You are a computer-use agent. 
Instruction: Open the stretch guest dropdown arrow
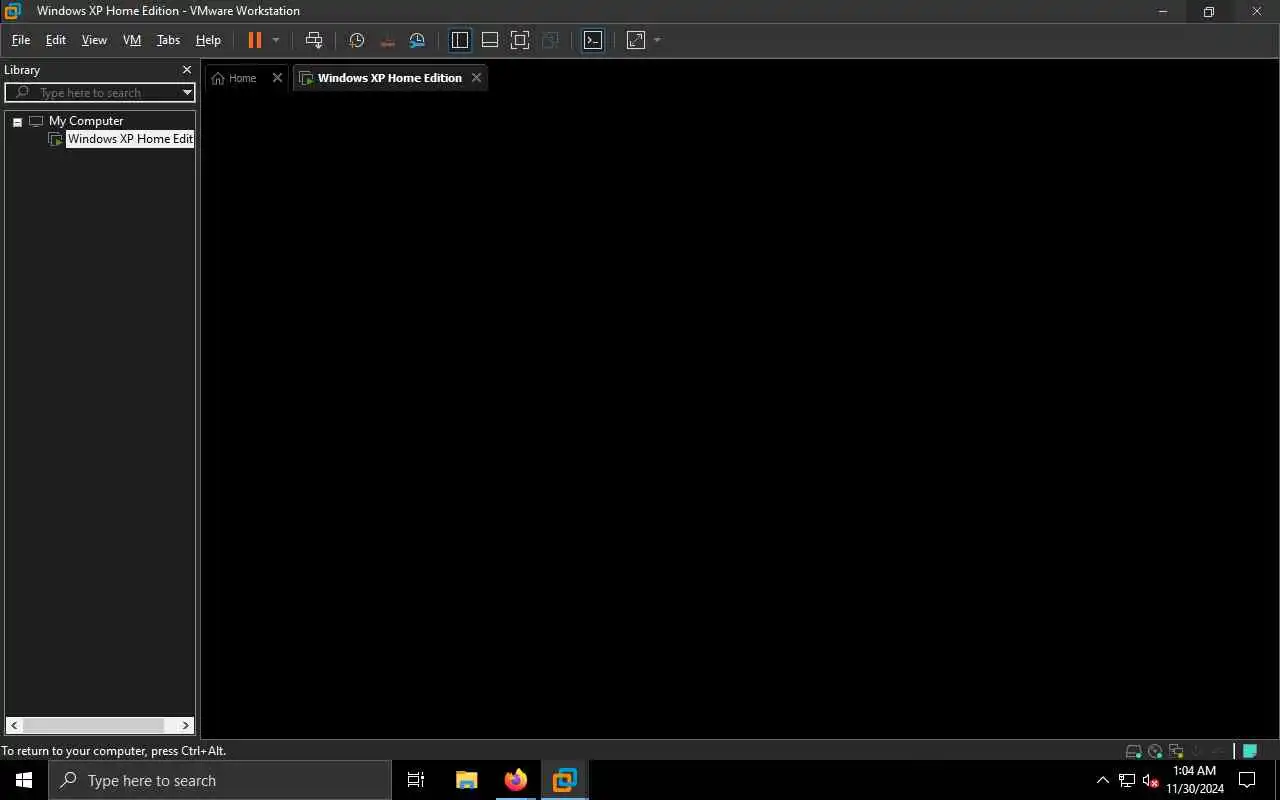click(x=657, y=40)
